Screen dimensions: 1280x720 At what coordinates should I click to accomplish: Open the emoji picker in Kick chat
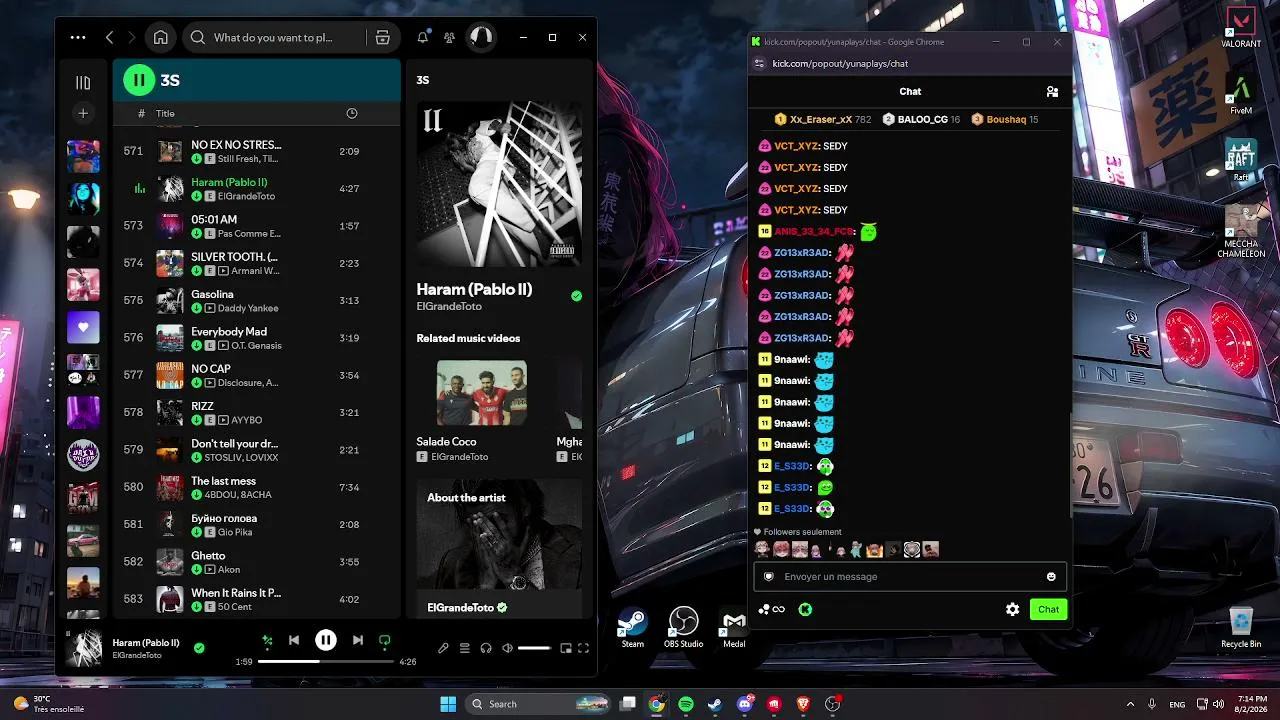tap(1051, 576)
